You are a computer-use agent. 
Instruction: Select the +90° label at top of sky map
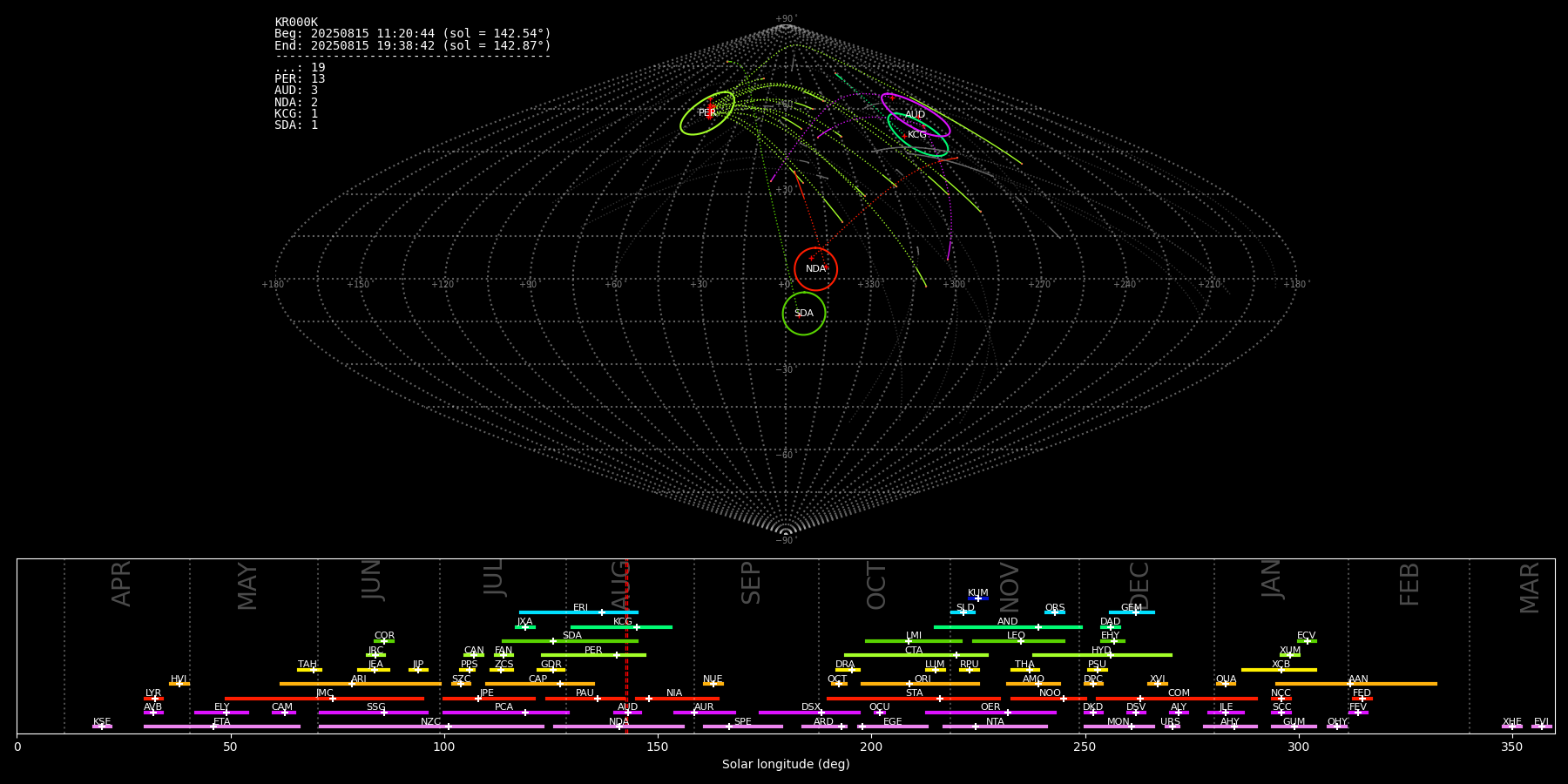786,18
